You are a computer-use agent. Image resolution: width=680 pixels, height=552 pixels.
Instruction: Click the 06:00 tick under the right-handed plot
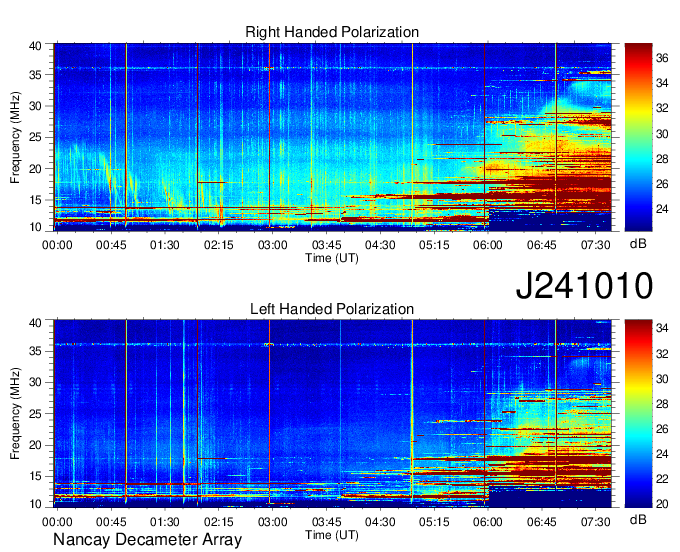pos(488,245)
